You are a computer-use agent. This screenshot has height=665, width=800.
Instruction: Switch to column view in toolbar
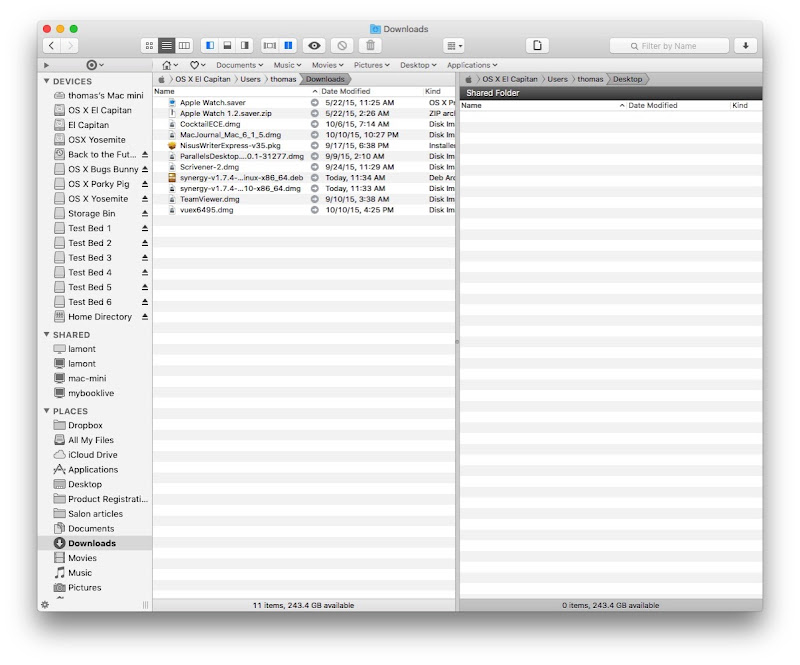tap(184, 45)
